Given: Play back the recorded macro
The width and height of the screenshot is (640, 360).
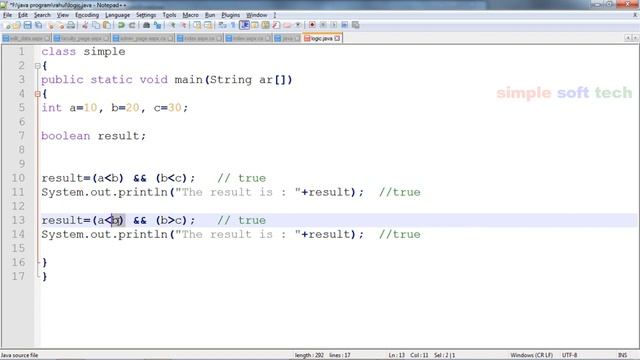Looking at the screenshot, I should 334,25.
